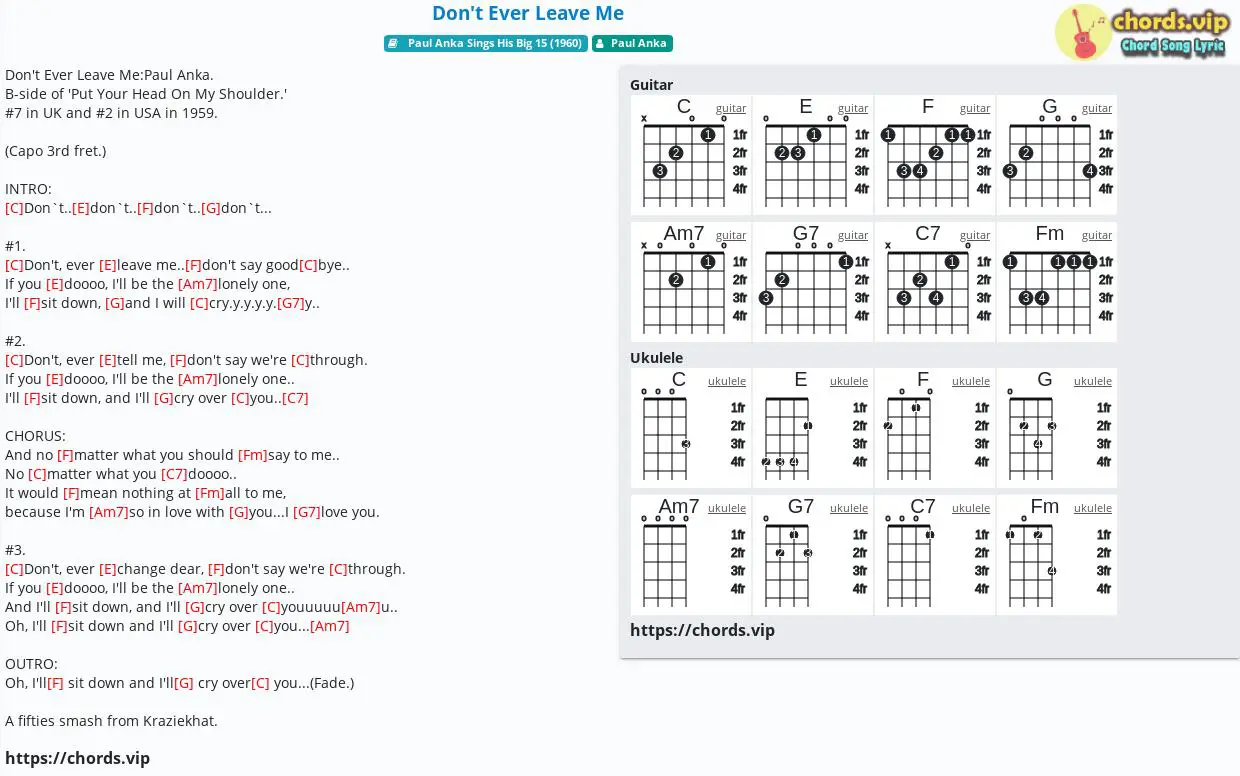The width and height of the screenshot is (1240, 776).
Task: Select the ukulele G chord diagram
Action: click(1057, 428)
